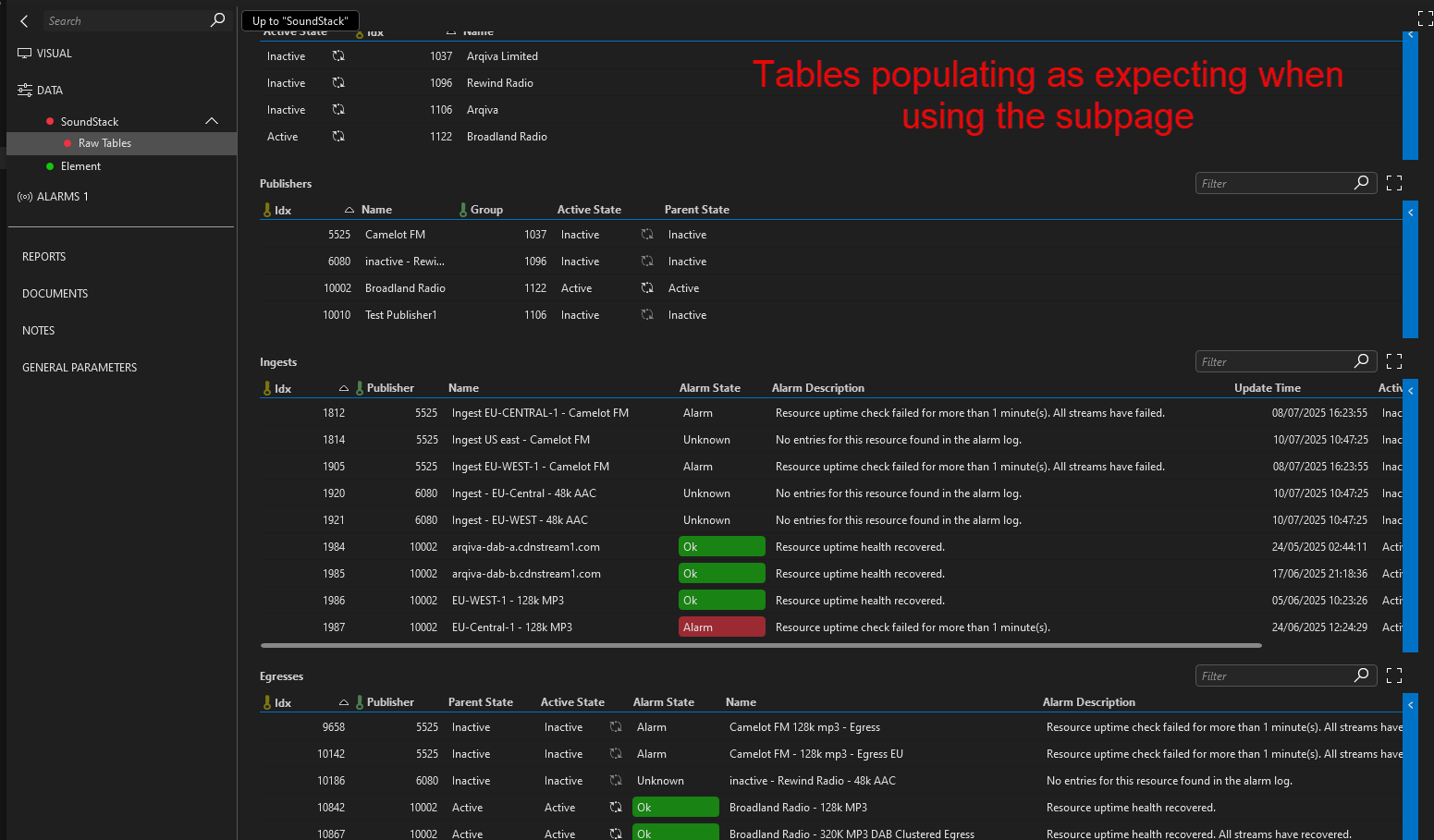1434x840 pixels.
Task: Toggle active state icon for egress 10842
Action: click(616, 808)
